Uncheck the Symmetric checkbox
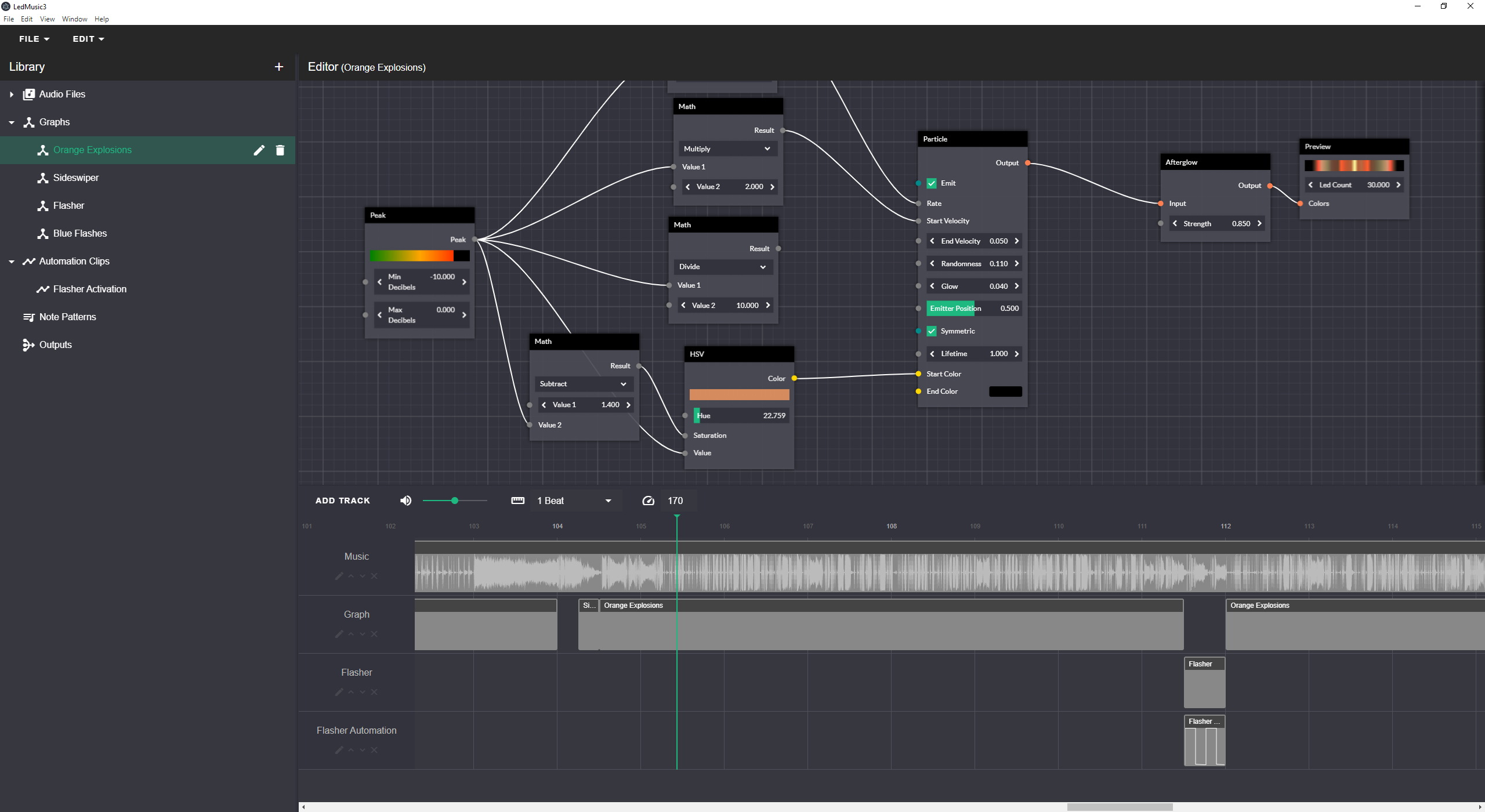This screenshot has height=812, width=1485. [x=932, y=331]
